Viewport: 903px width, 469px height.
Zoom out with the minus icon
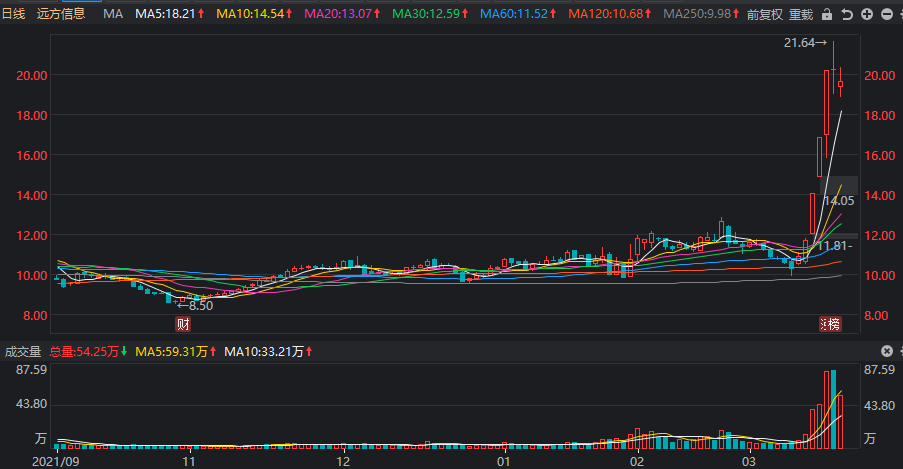887,14
